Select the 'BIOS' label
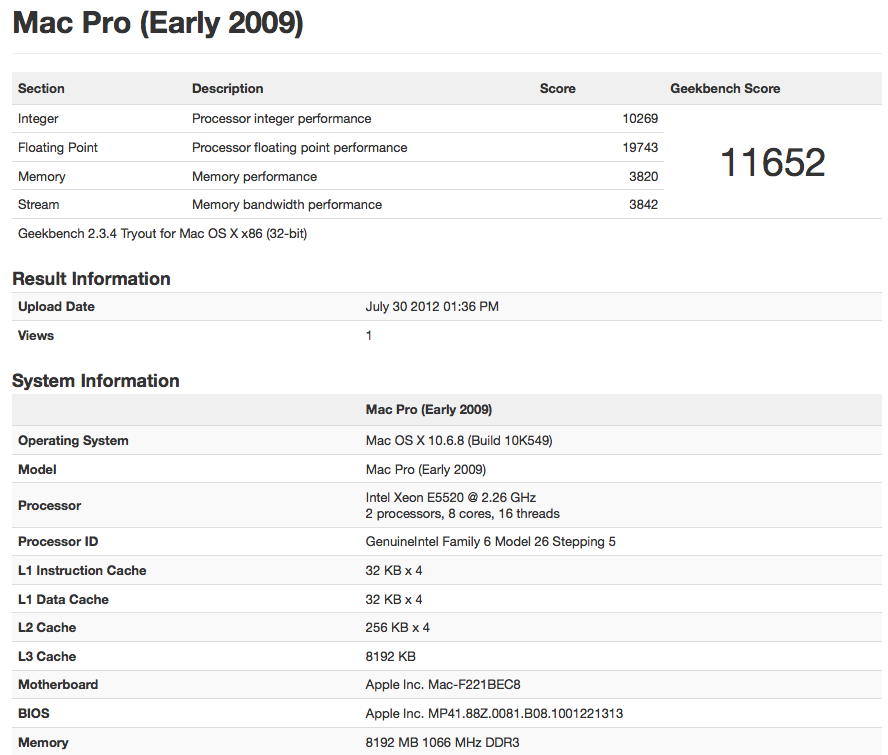Image resolution: width=888 pixels, height=755 pixels. pyautogui.click(x=34, y=713)
